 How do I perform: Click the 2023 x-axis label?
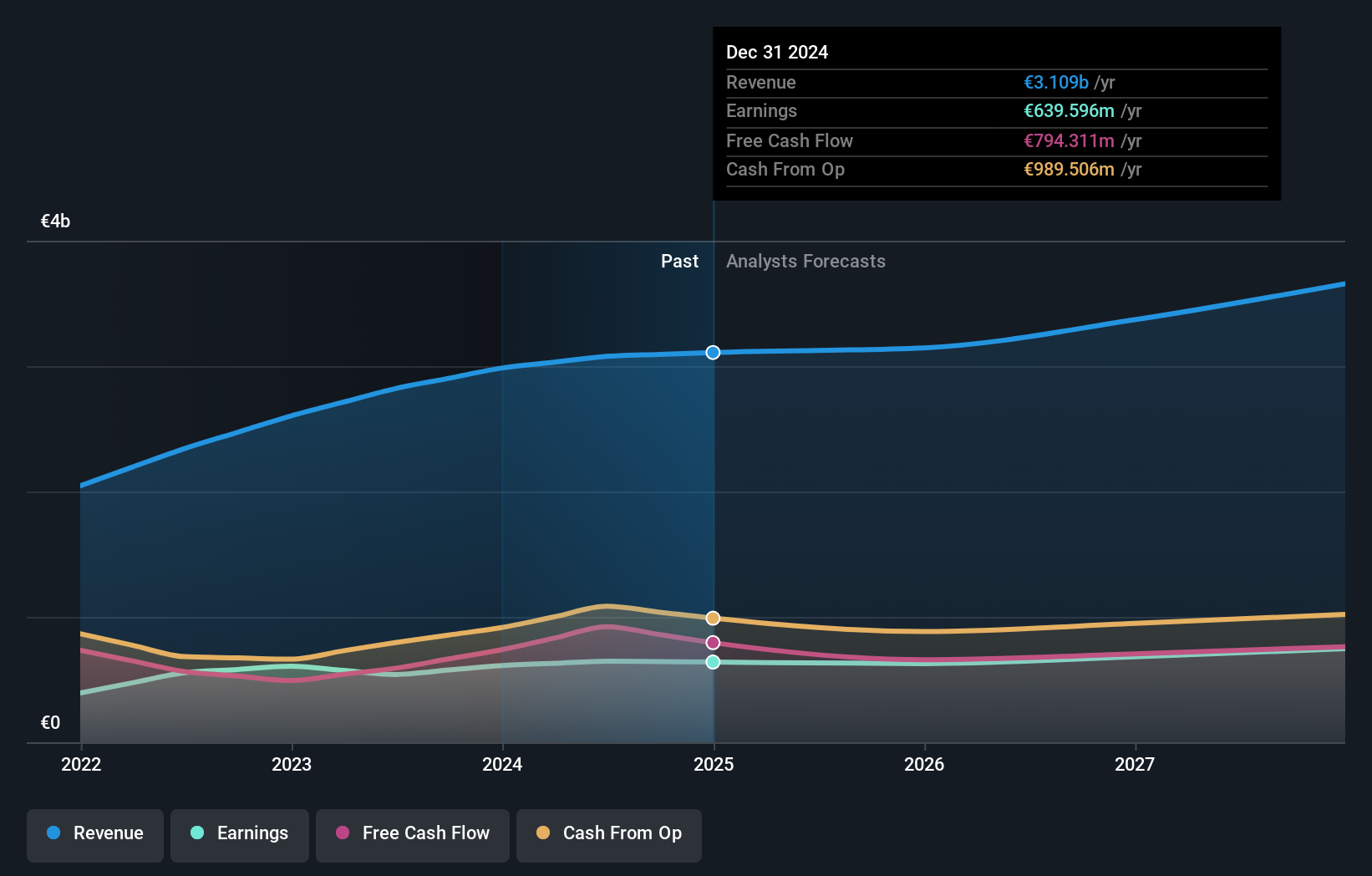pos(292,764)
